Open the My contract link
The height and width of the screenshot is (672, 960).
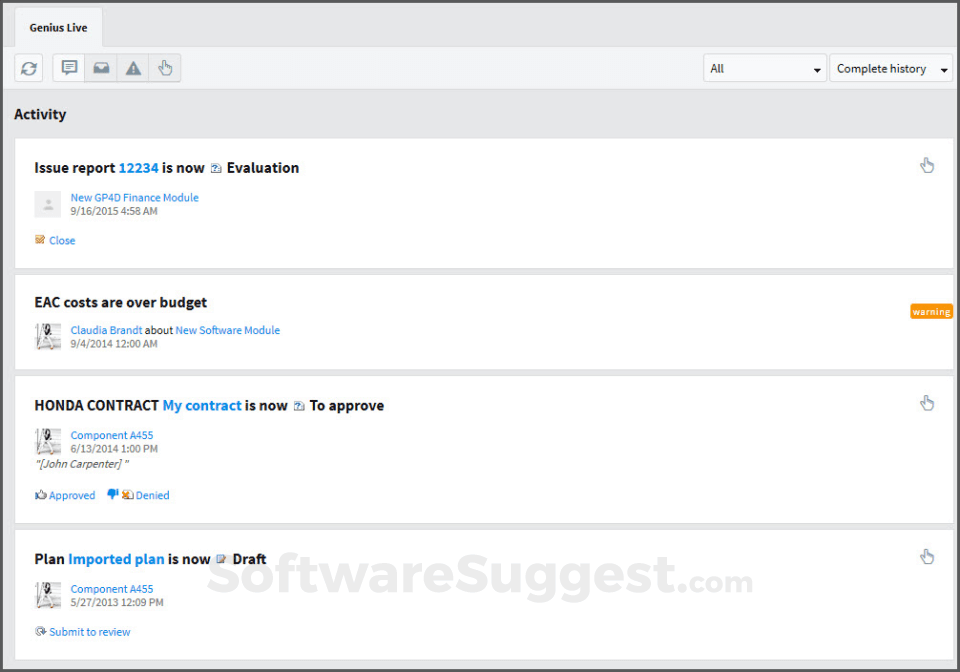(202, 405)
